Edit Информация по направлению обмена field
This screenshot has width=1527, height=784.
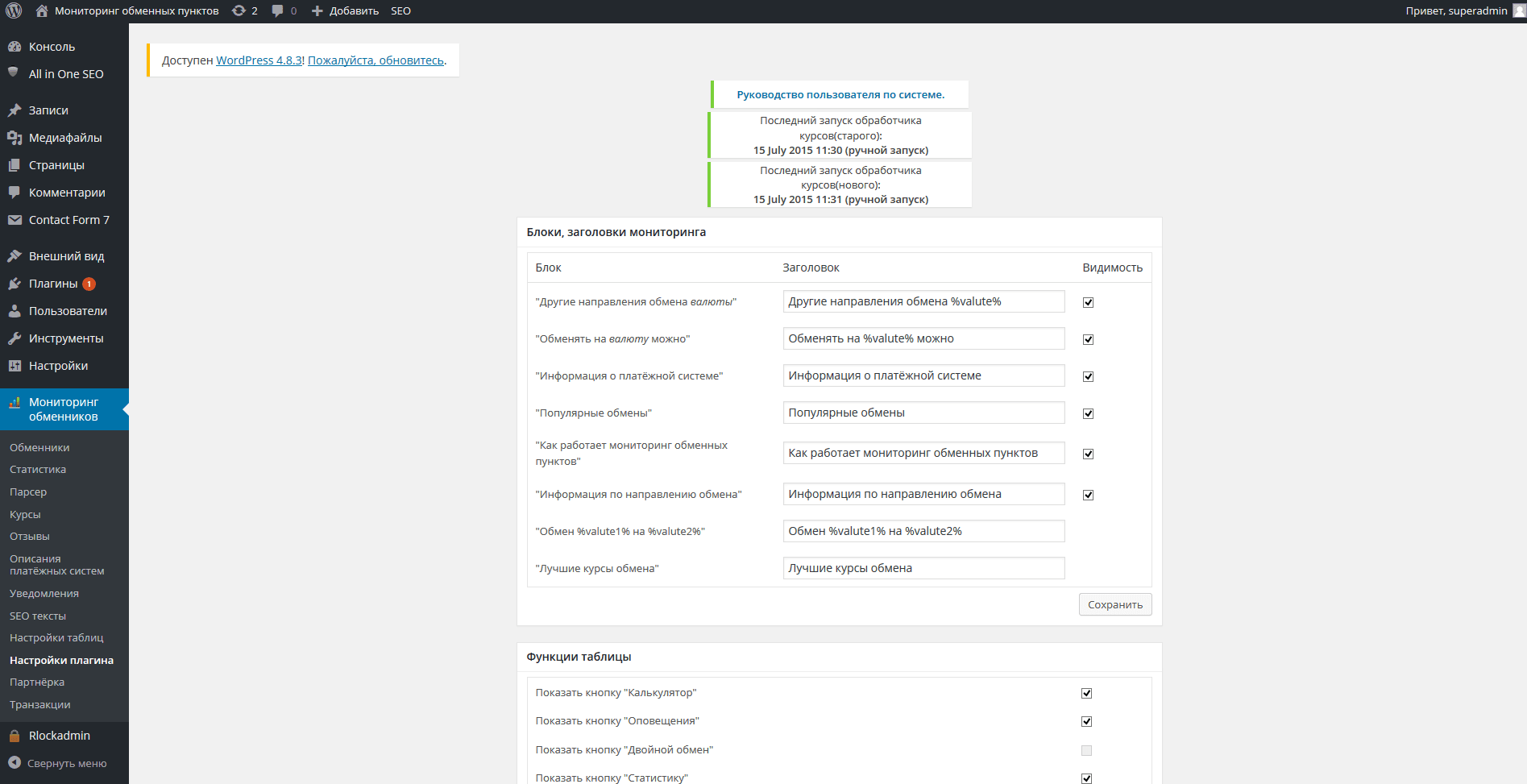(923, 494)
